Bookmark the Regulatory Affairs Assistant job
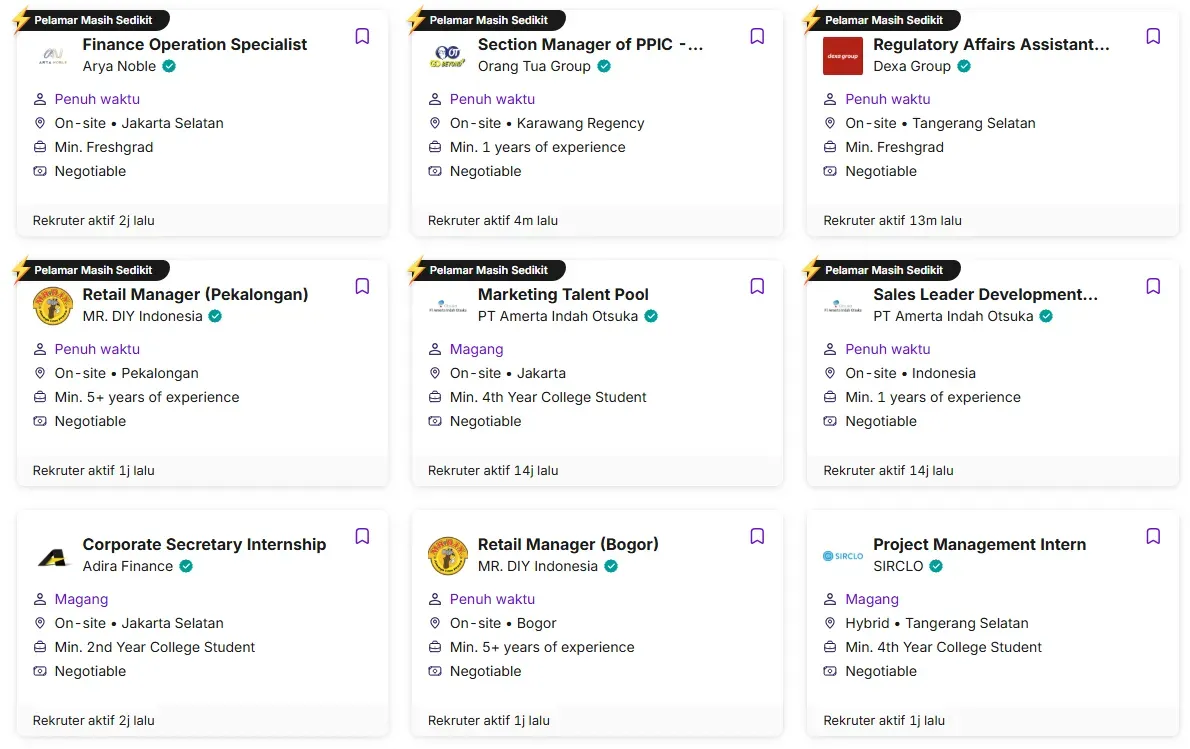This screenshot has width=1190, height=749. coord(1153,37)
